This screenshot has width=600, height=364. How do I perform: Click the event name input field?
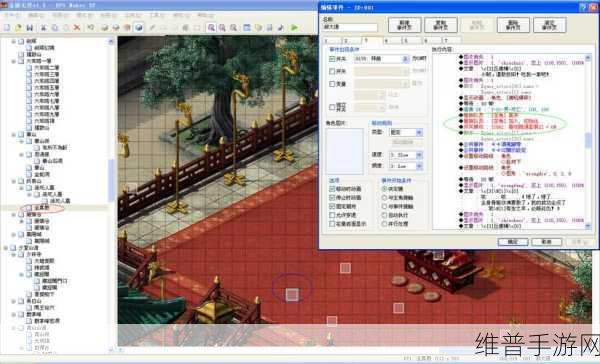(350, 28)
